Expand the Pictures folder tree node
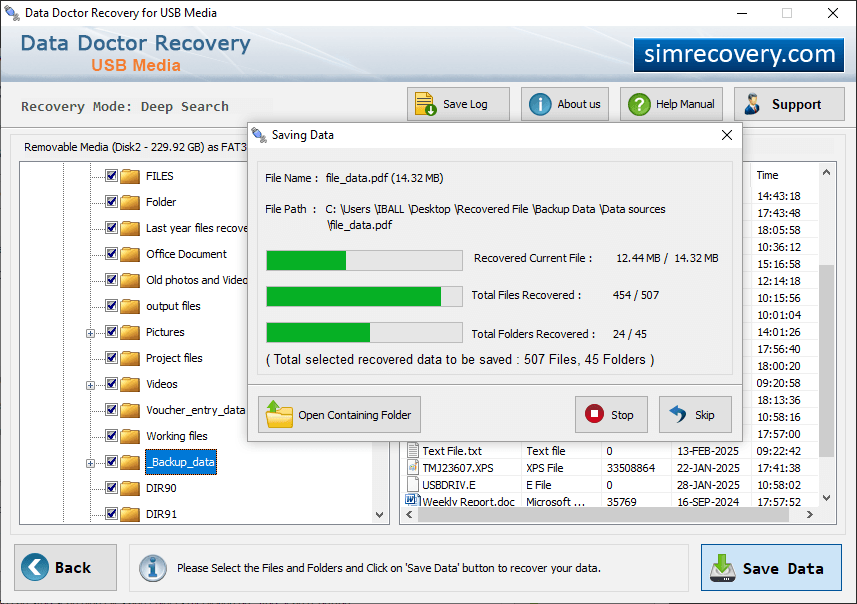The width and height of the screenshot is (857, 604). 90,333
